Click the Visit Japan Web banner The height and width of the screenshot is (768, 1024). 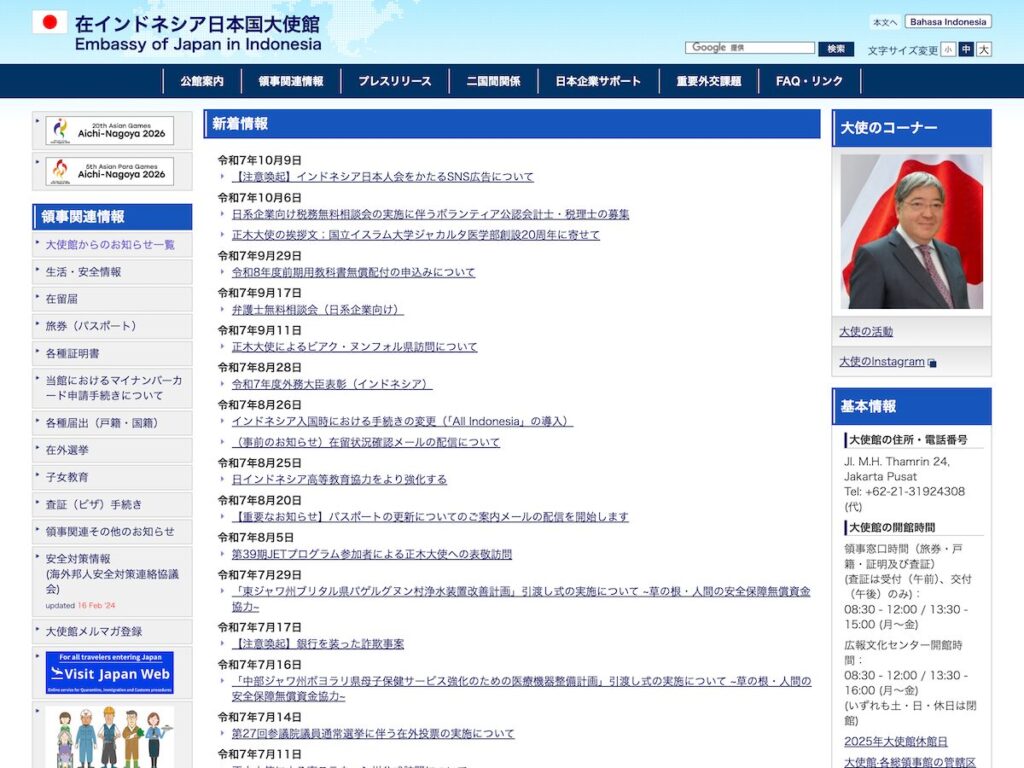109,673
